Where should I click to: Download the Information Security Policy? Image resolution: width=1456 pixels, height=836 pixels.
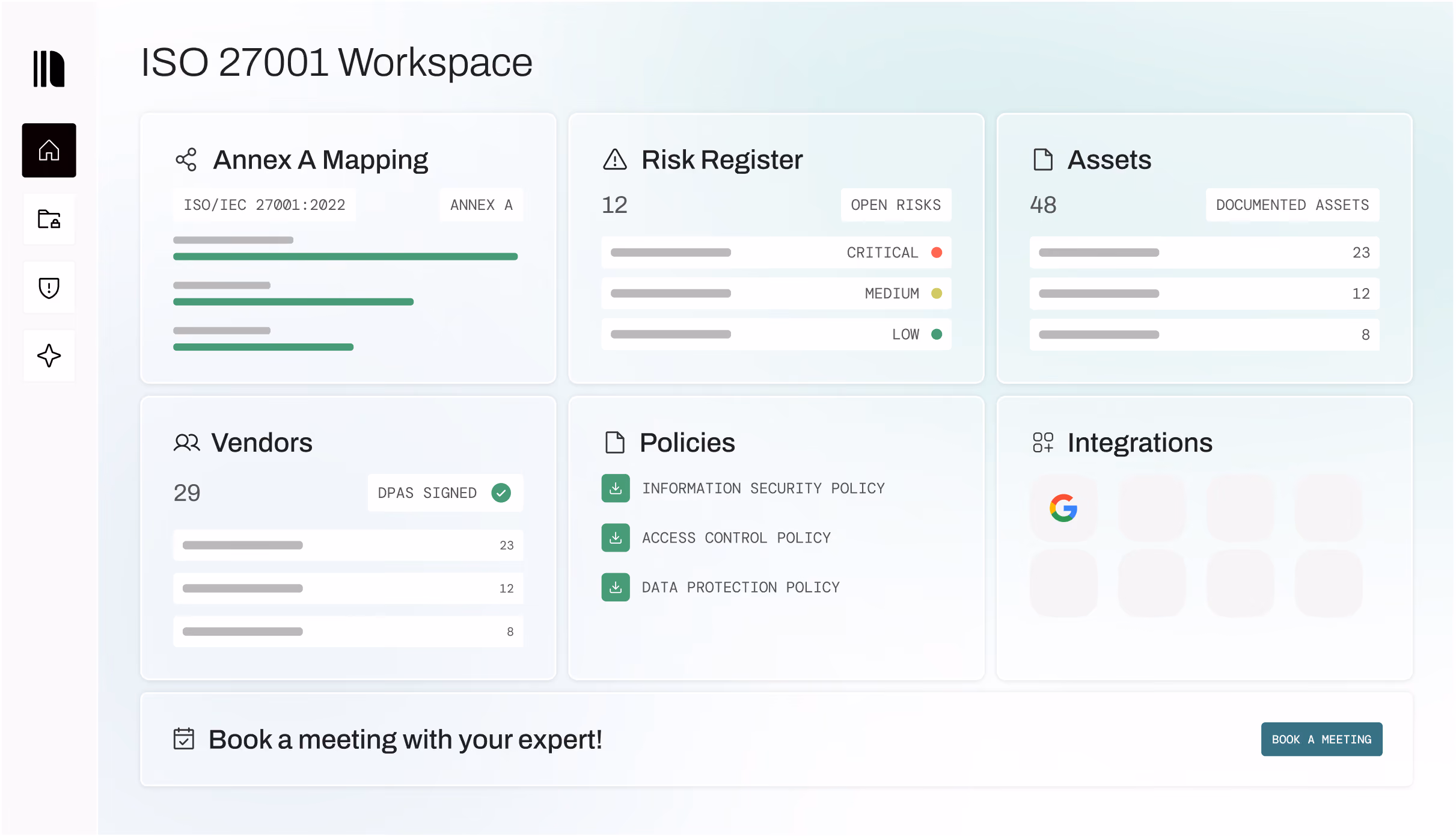616,488
